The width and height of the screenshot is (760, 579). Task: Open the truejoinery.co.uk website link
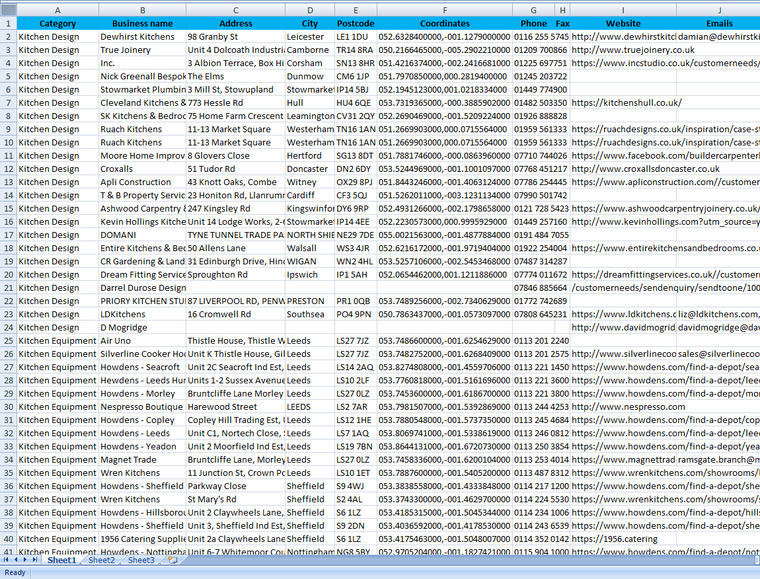[x=633, y=50]
